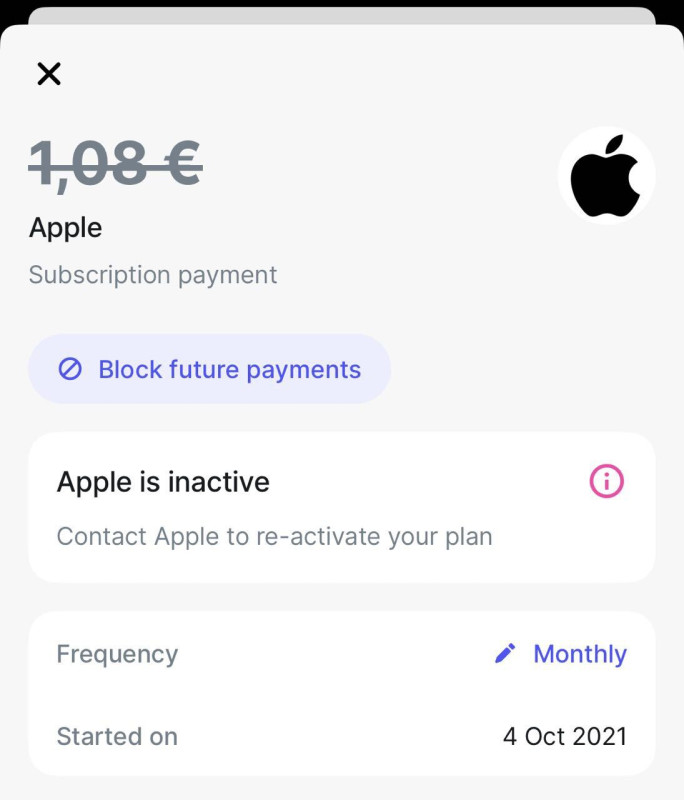Image resolution: width=684 pixels, height=800 pixels.
Task: Tap the crossed-out 1,08 € amount
Action: pyautogui.click(x=116, y=163)
